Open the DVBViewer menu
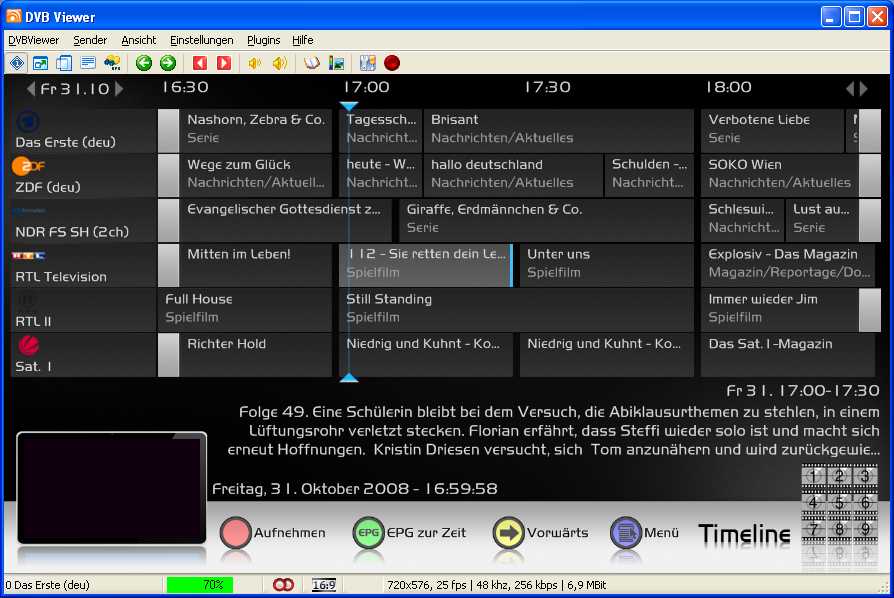This screenshot has width=894, height=598. click(x=34, y=40)
